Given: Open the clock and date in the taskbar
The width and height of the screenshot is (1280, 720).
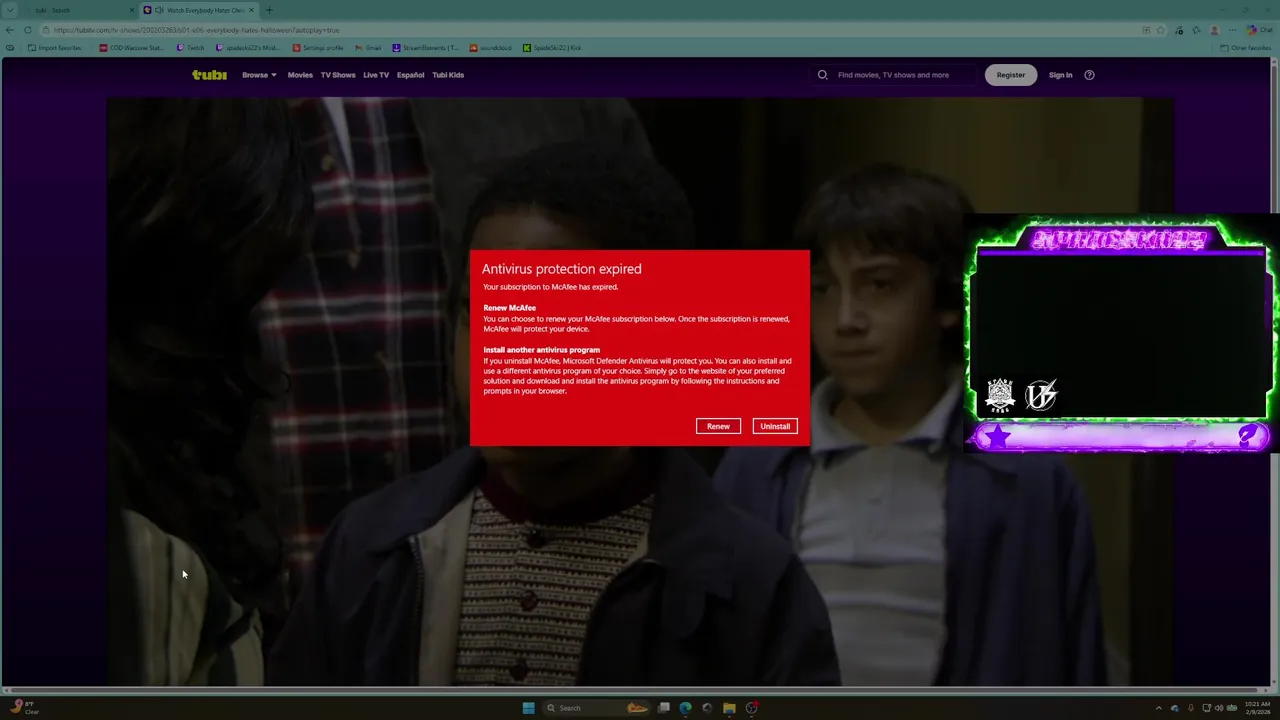Looking at the screenshot, I should (x=1257, y=708).
